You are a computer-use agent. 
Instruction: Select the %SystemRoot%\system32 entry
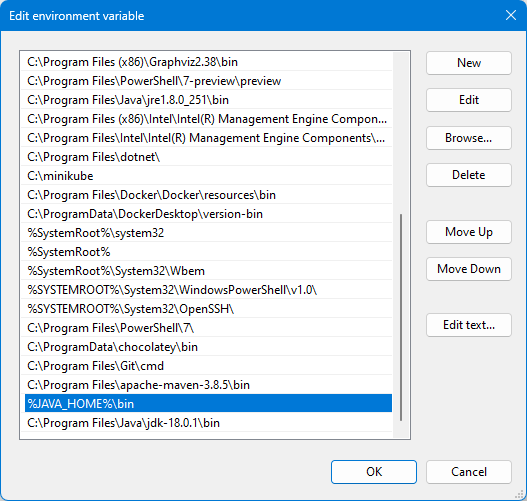pos(206,233)
